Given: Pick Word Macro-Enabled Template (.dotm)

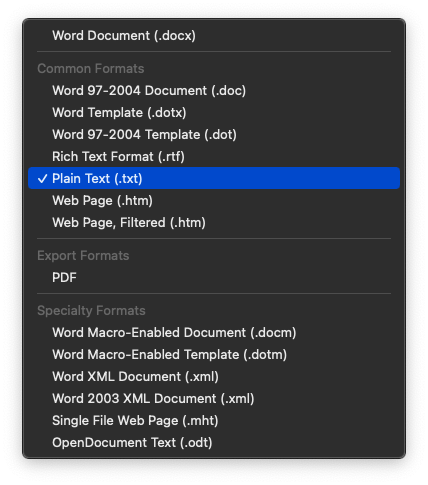Looking at the screenshot, I should (x=214, y=354).
